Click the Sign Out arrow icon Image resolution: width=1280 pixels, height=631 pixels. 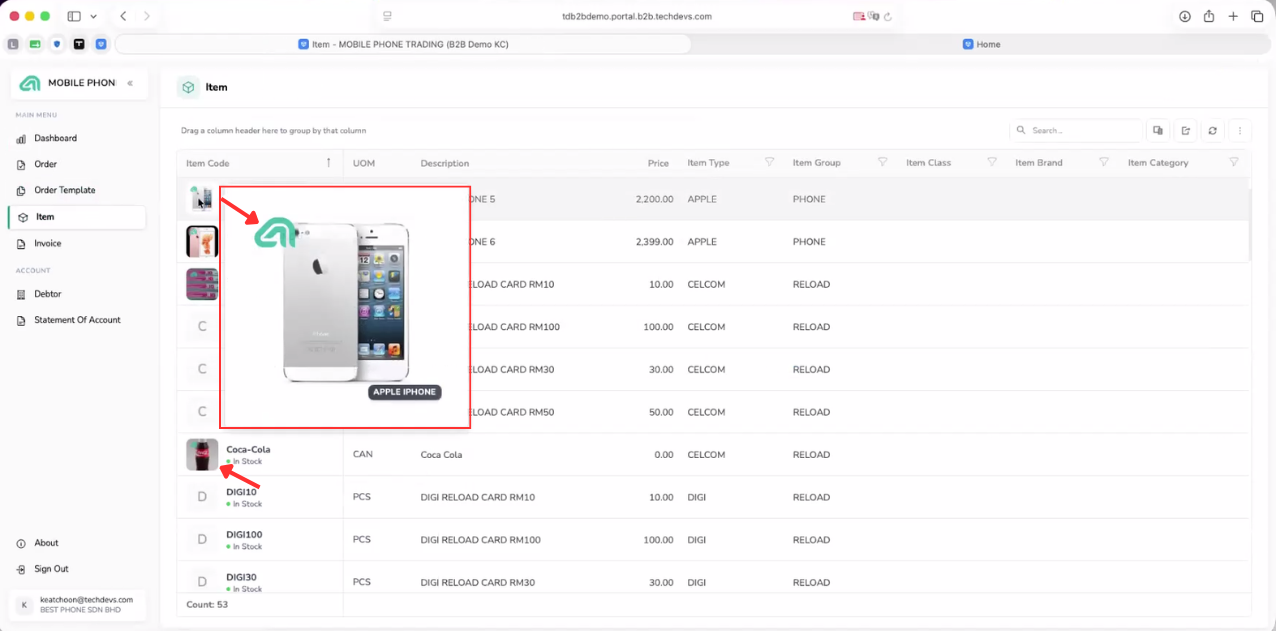(22, 569)
